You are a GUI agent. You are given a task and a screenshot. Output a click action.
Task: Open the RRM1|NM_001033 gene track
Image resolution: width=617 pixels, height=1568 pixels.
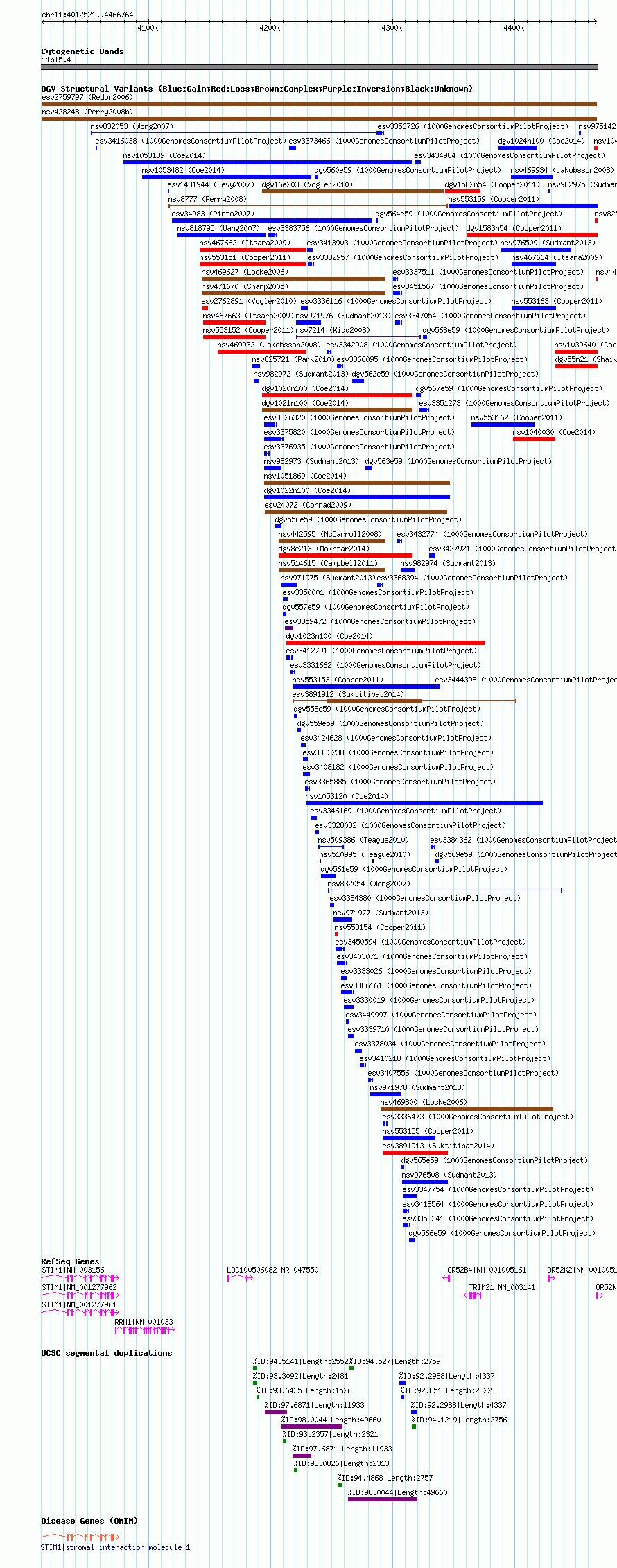click(144, 1329)
